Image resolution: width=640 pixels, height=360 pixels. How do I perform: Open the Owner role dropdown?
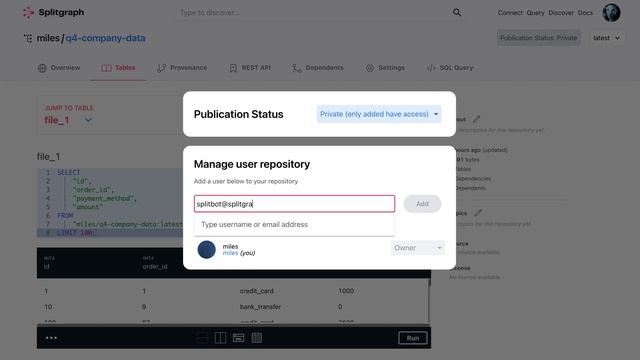click(418, 248)
